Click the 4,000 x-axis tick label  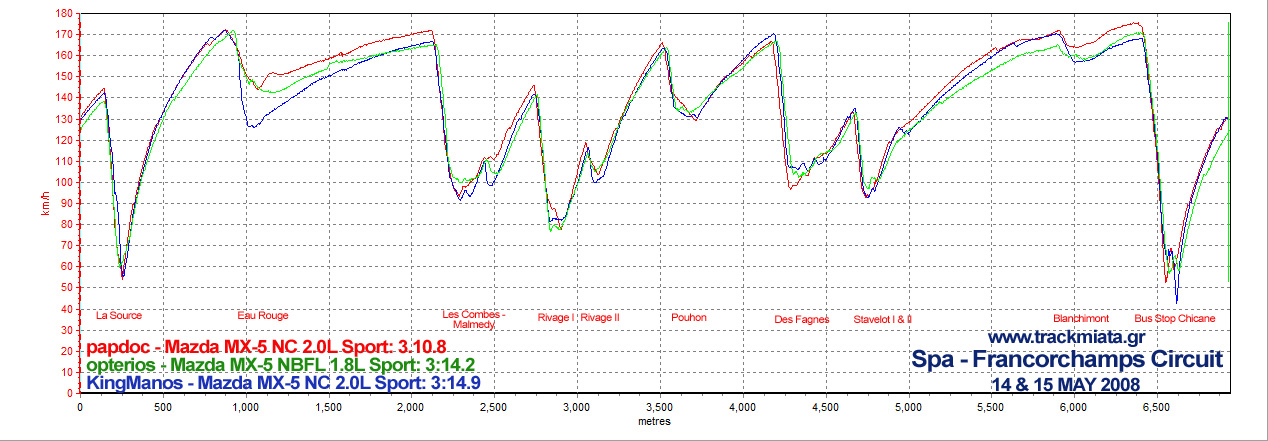point(742,408)
